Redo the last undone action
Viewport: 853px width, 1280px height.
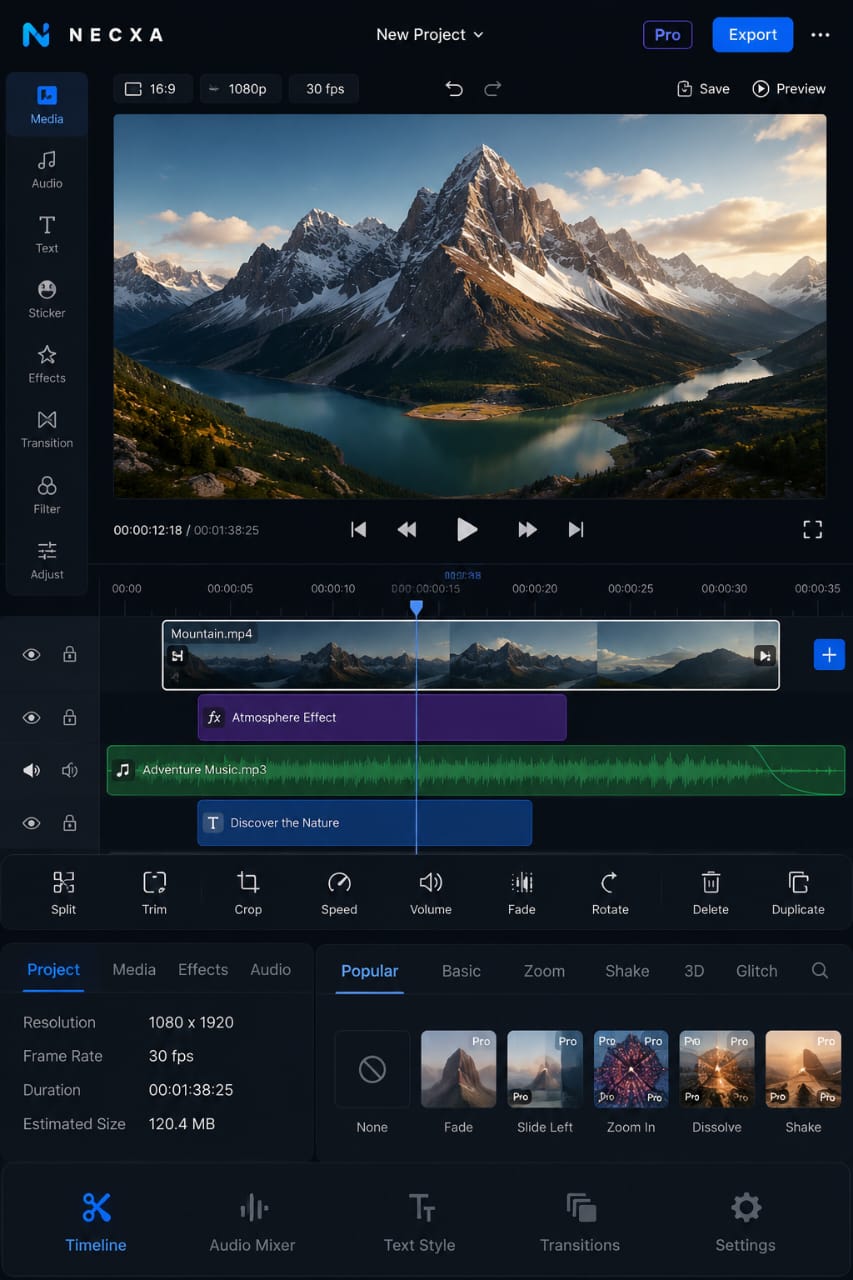coord(493,89)
